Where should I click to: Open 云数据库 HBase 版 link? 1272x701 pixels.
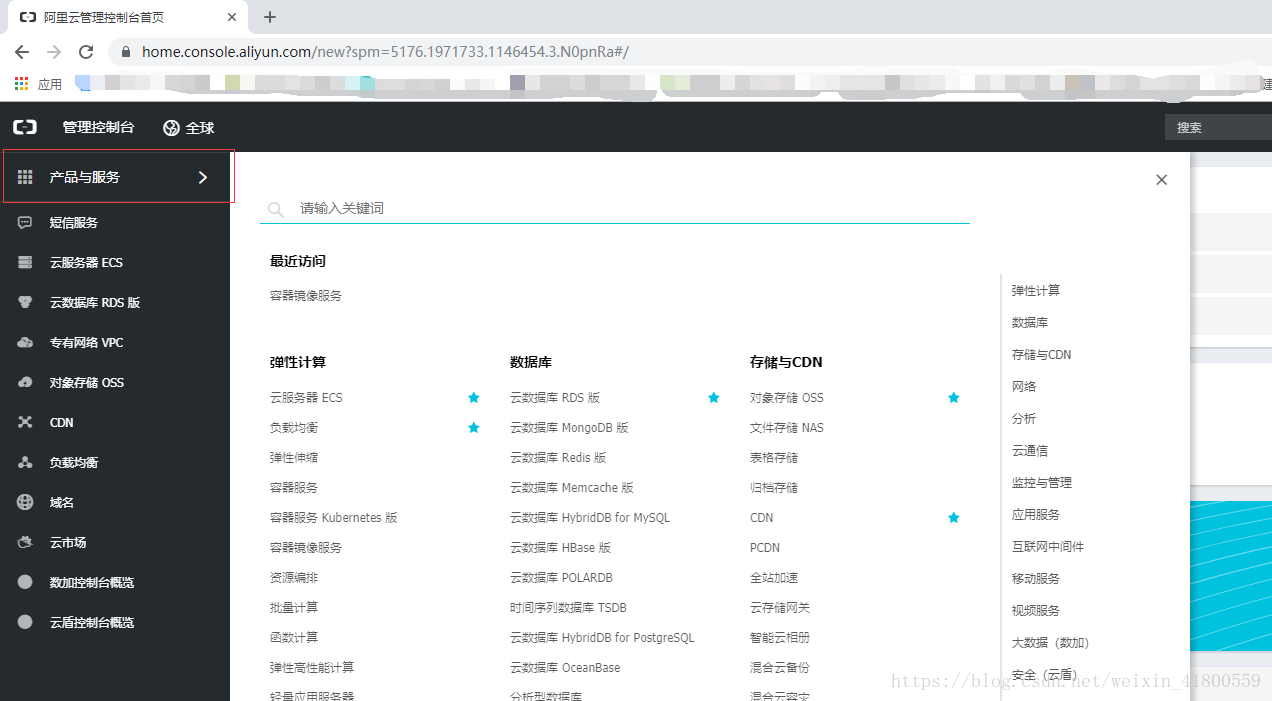tap(560, 547)
